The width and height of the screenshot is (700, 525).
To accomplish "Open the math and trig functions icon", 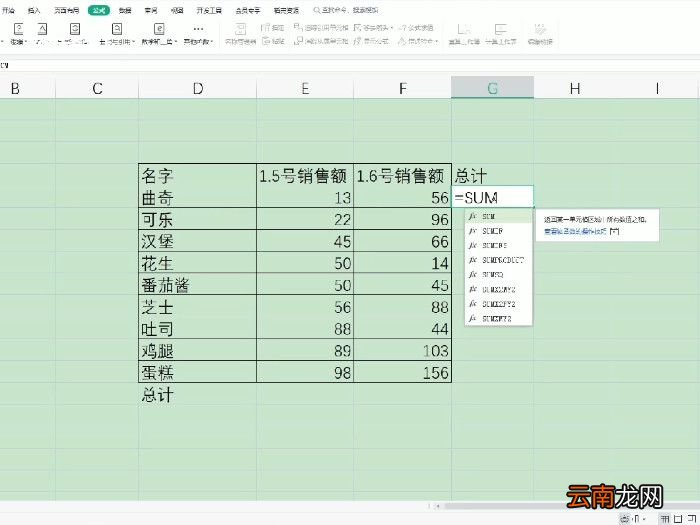I will click(159, 29).
